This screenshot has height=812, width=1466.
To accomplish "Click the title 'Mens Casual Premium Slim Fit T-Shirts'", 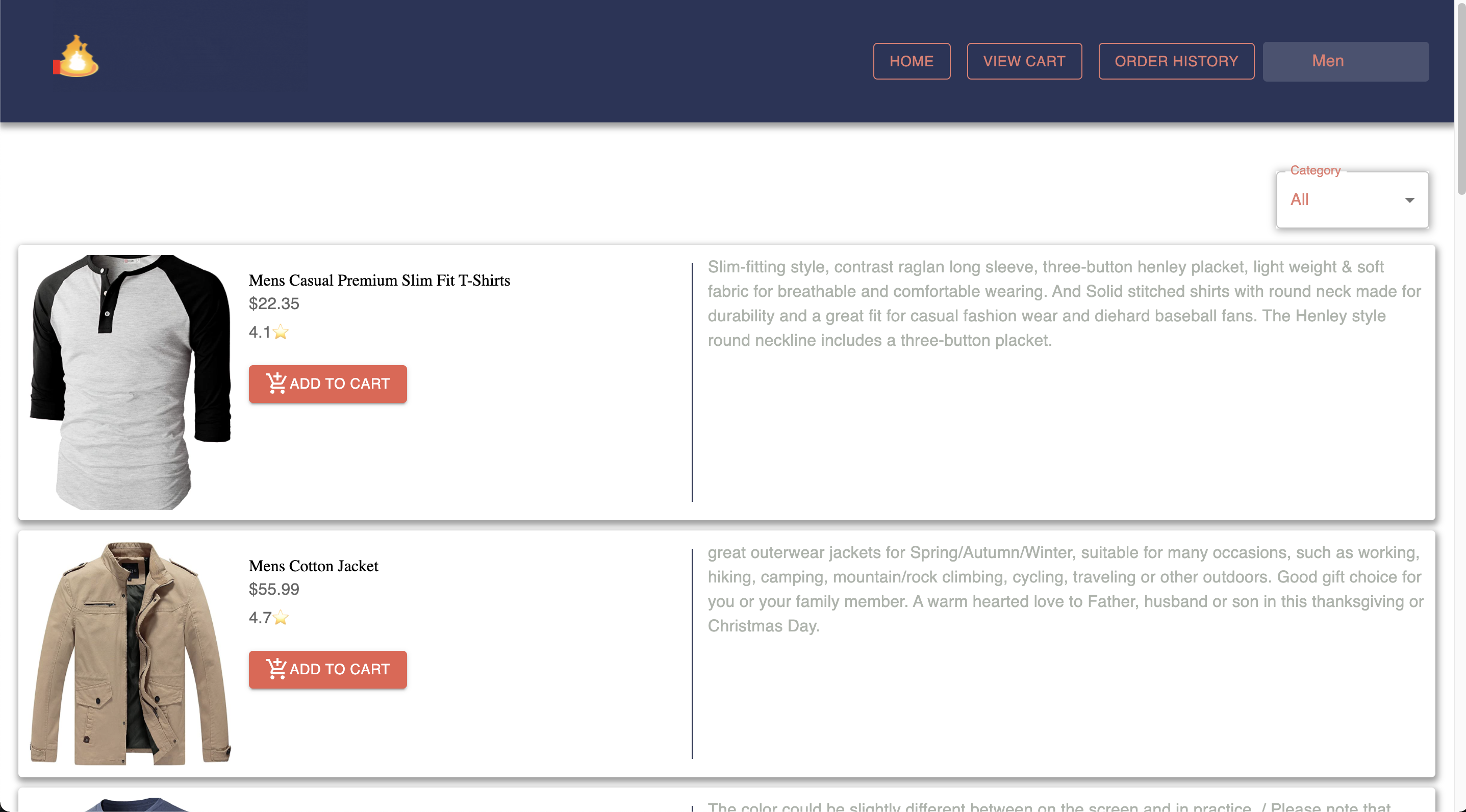I will tap(379, 281).
